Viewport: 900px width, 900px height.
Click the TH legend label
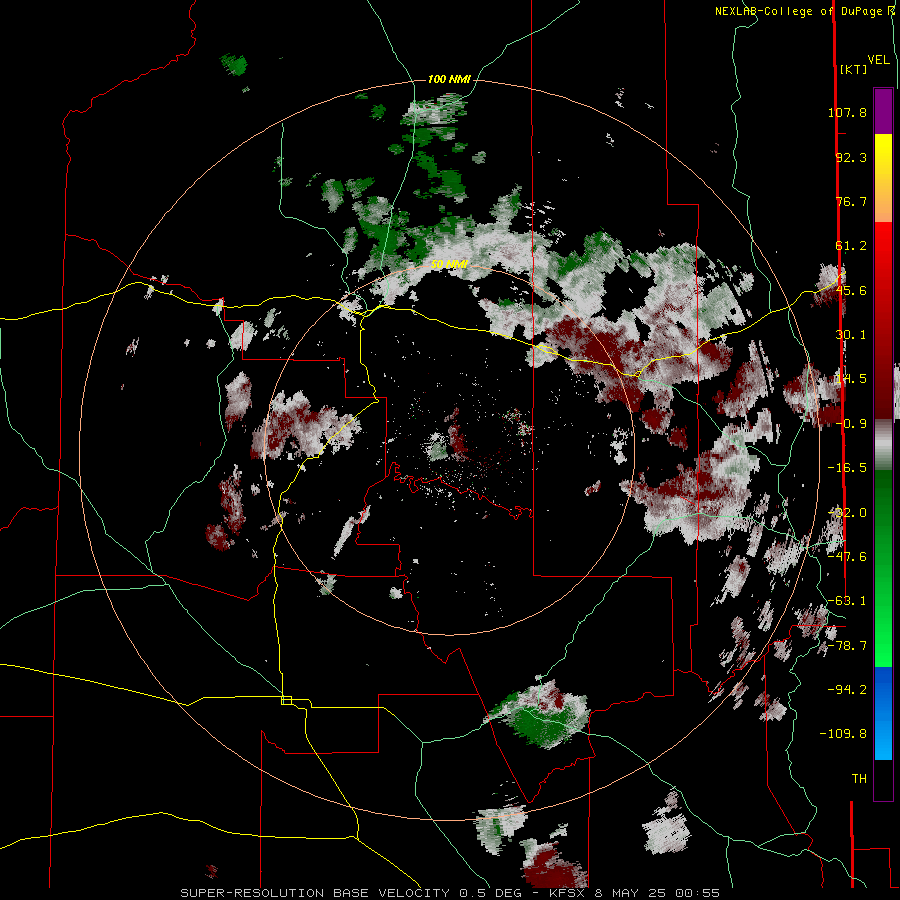pyautogui.click(x=859, y=779)
